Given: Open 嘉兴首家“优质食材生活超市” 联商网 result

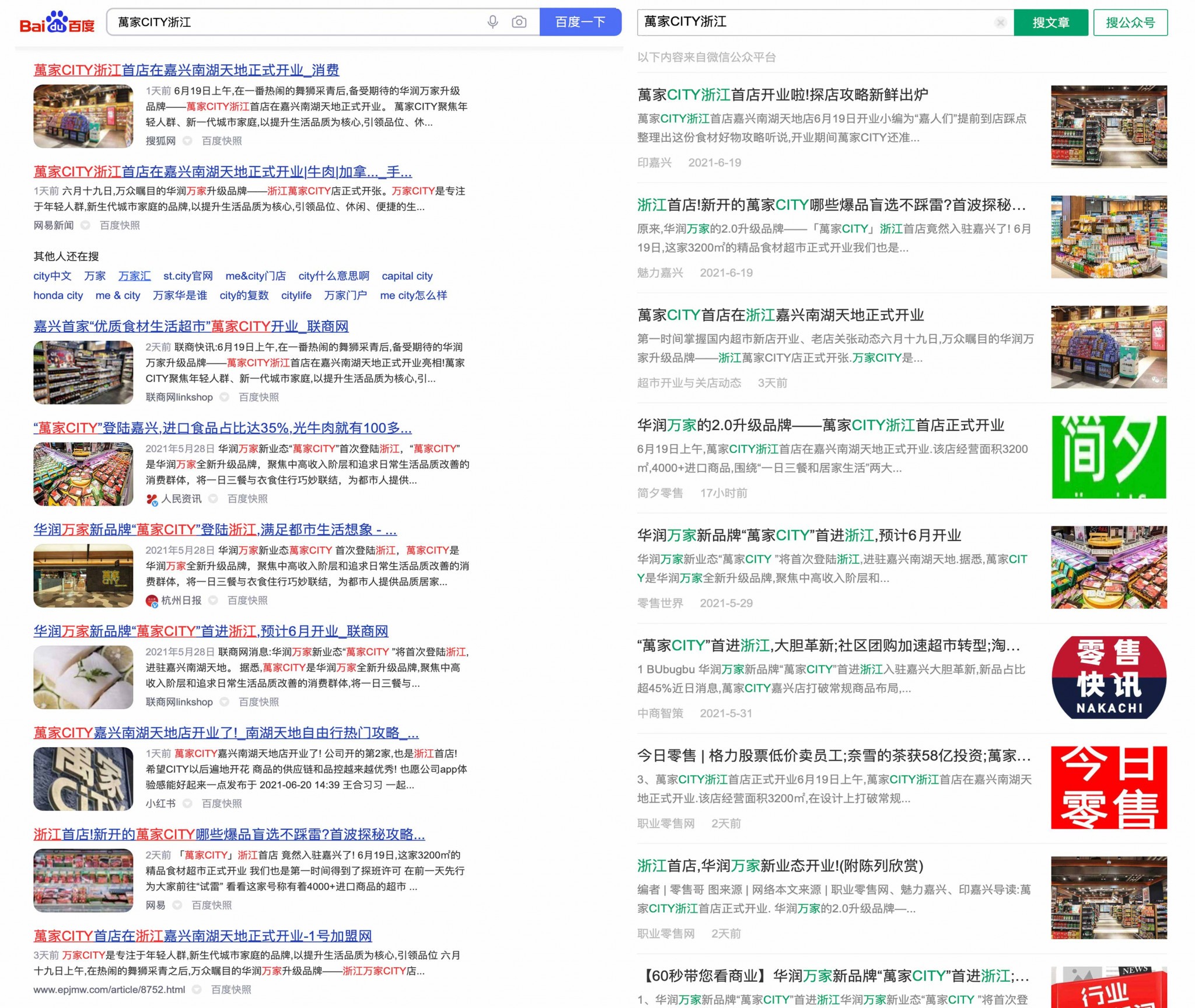Looking at the screenshot, I should coord(191,326).
